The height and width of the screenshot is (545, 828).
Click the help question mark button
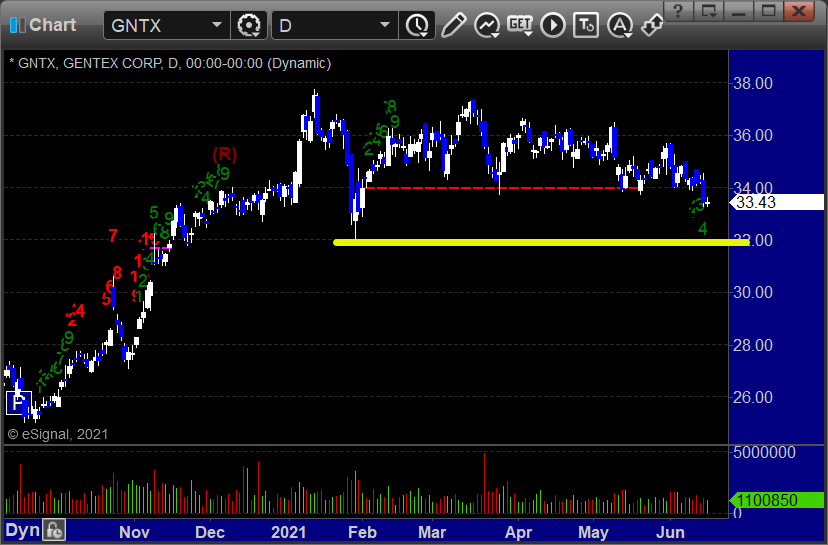tap(678, 11)
